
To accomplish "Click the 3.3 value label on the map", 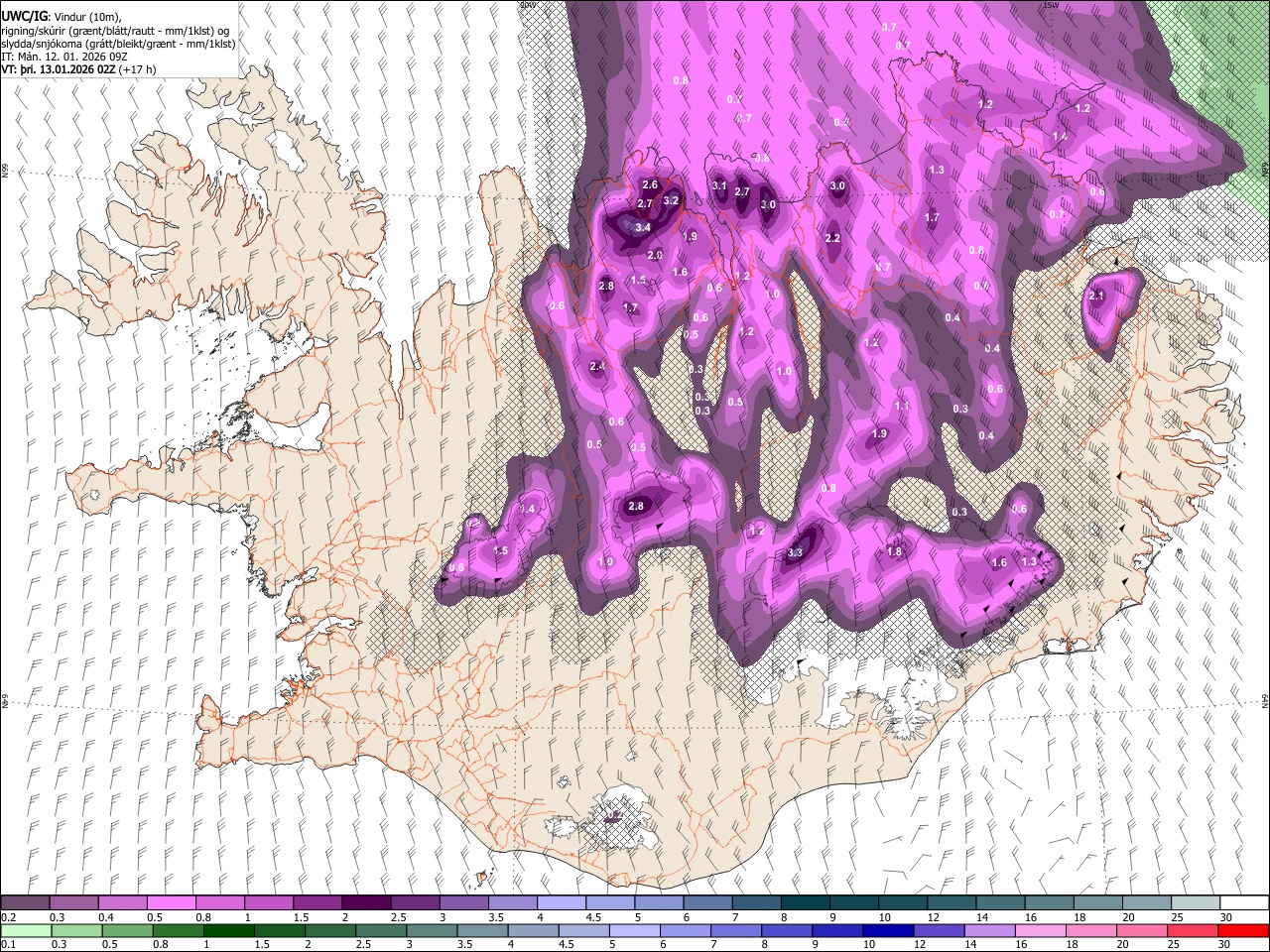I will pyautogui.click(x=795, y=552).
